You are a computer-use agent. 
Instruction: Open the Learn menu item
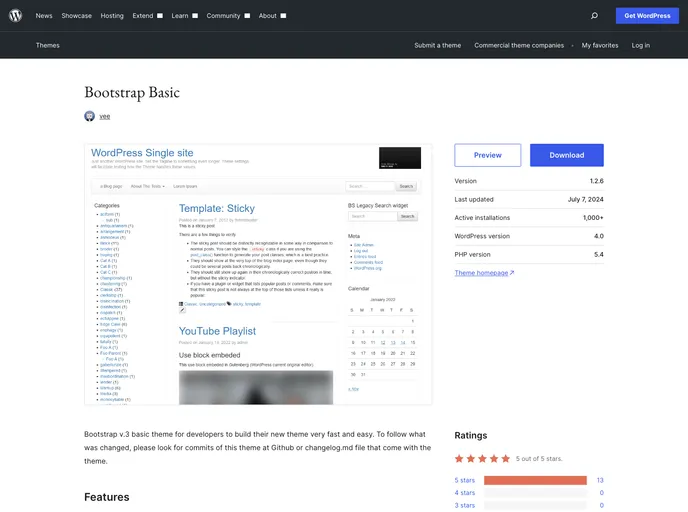[180, 16]
